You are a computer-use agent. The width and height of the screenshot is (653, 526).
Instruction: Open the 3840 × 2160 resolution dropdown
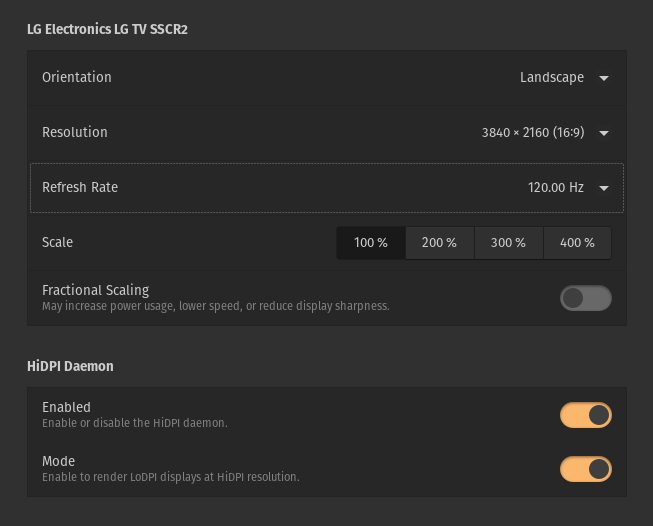[x=532, y=133]
